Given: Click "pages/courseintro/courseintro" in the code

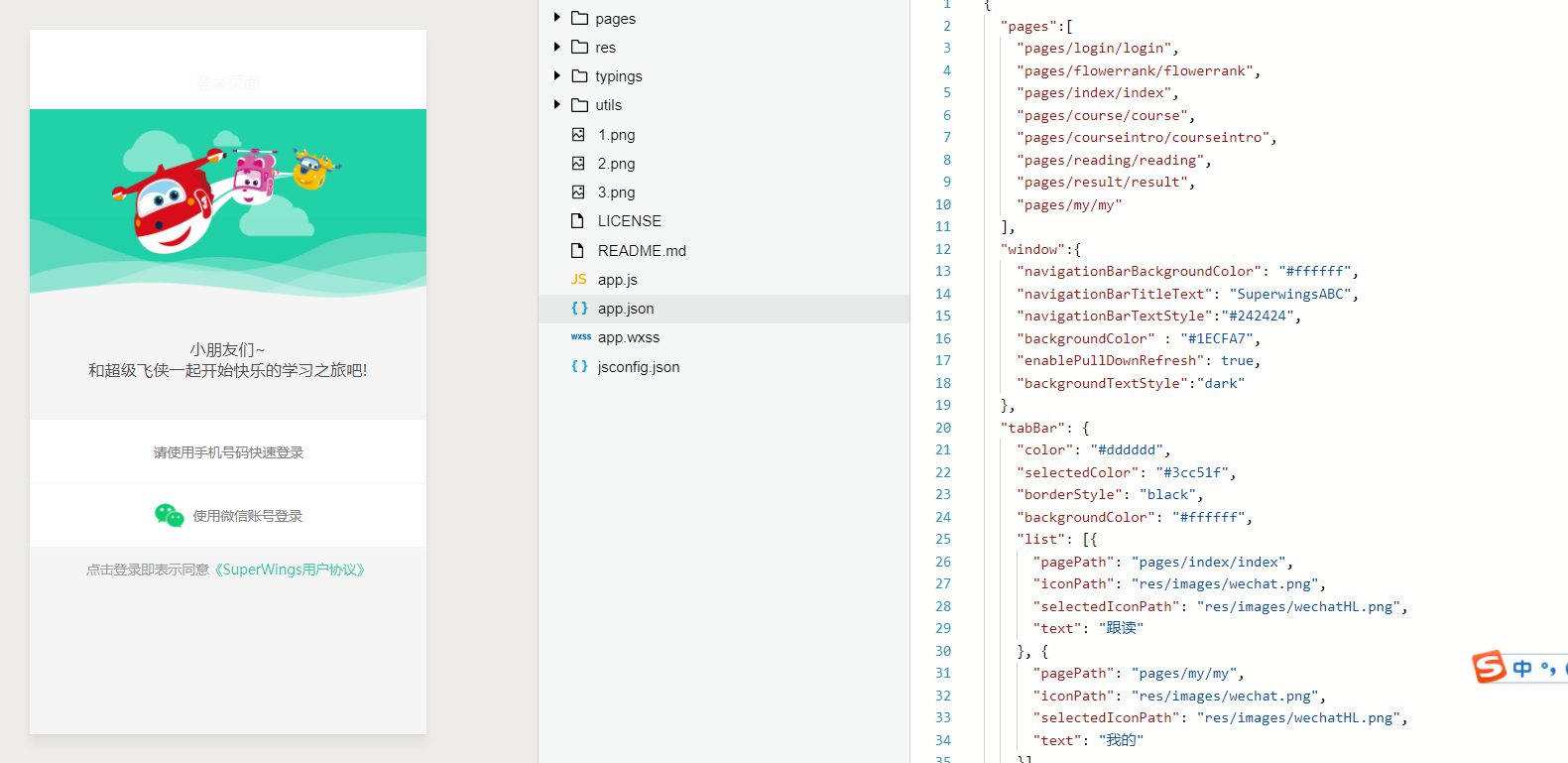Looking at the screenshot, I should click(x=1143, y=137).
